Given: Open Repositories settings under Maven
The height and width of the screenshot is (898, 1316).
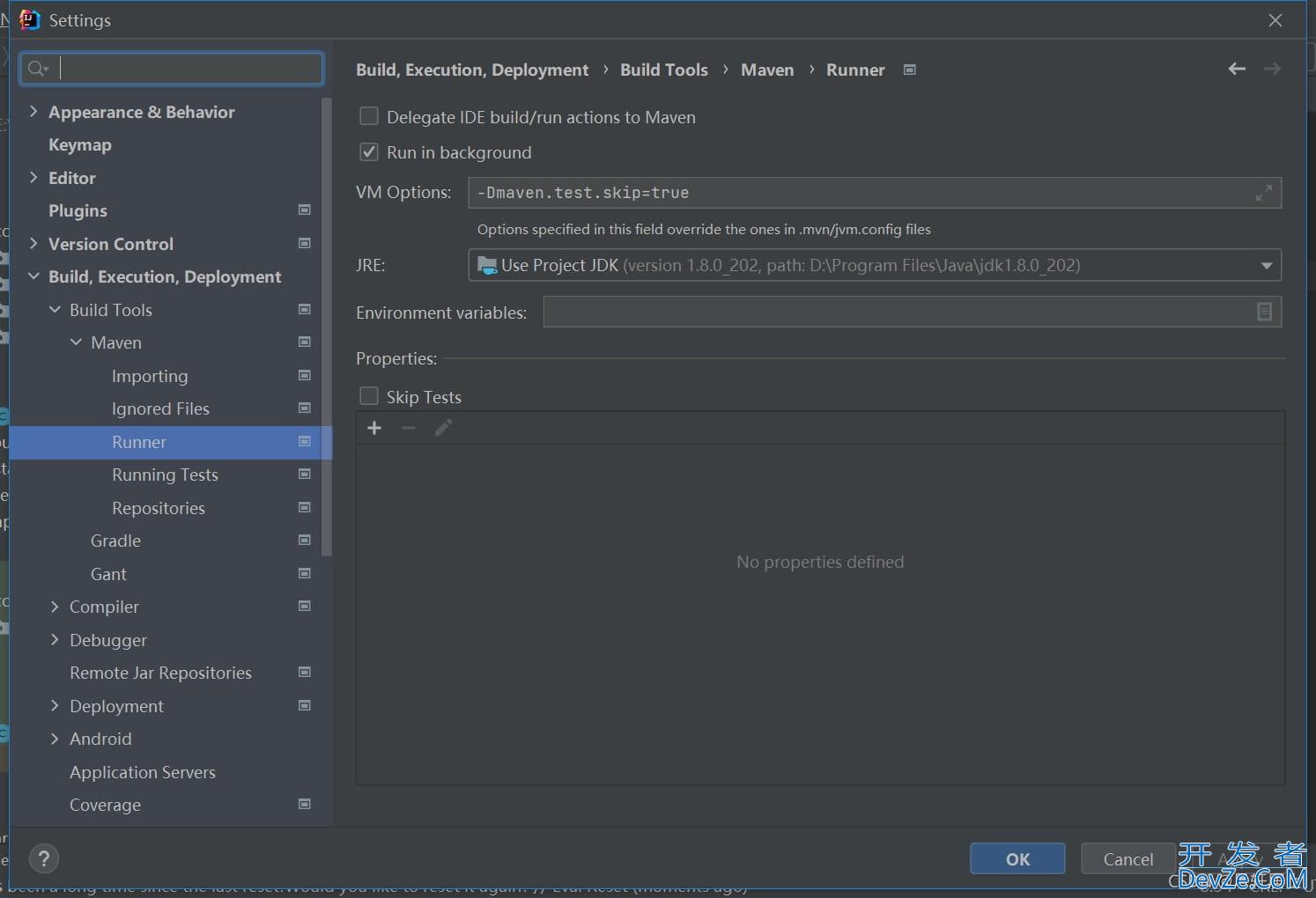Looking at the screenshot, I should click(159, 508).
